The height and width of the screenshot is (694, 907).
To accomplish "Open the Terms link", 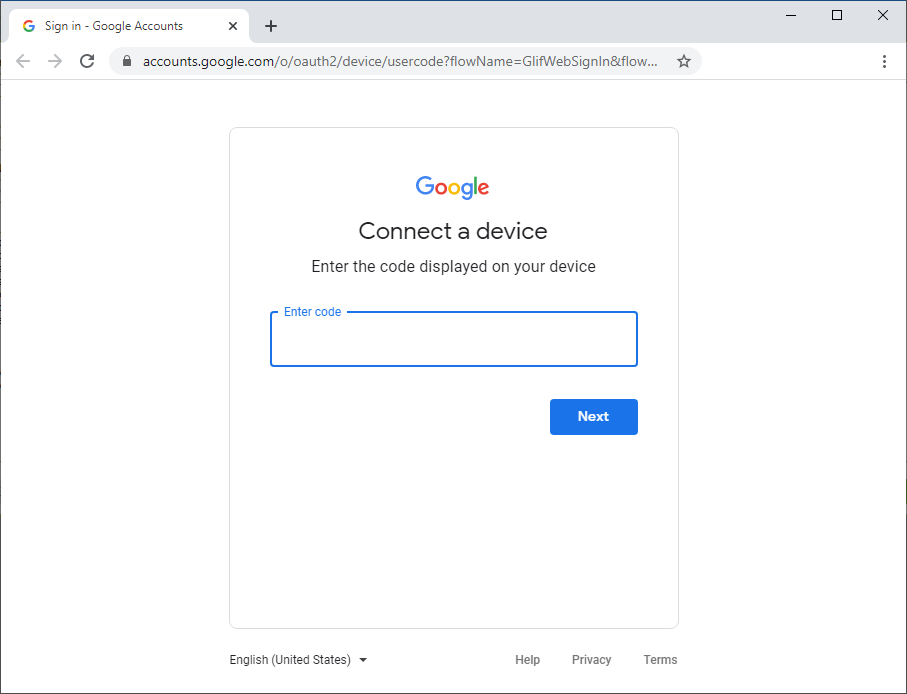I will coord(660,660).
